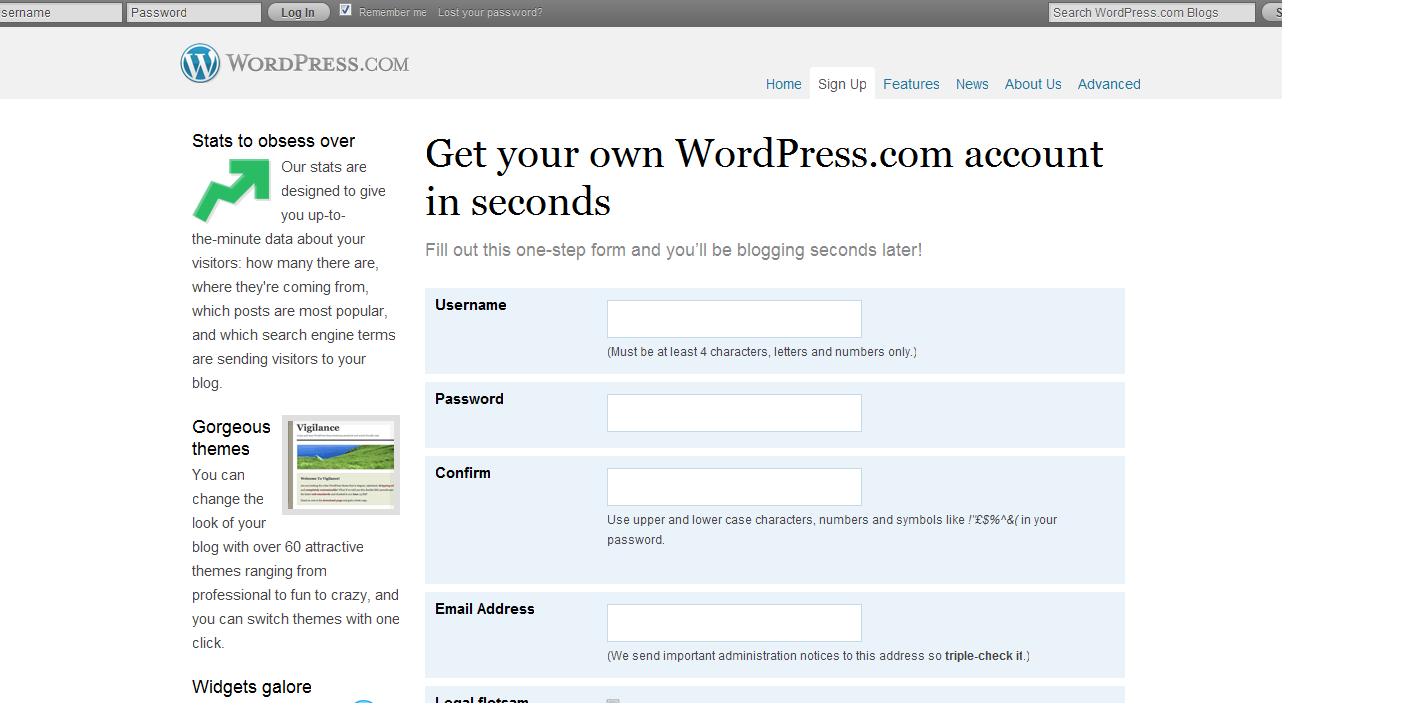
Task: Open the Advanced tab
Action: pyautogui.click(x=1109, y=84)
